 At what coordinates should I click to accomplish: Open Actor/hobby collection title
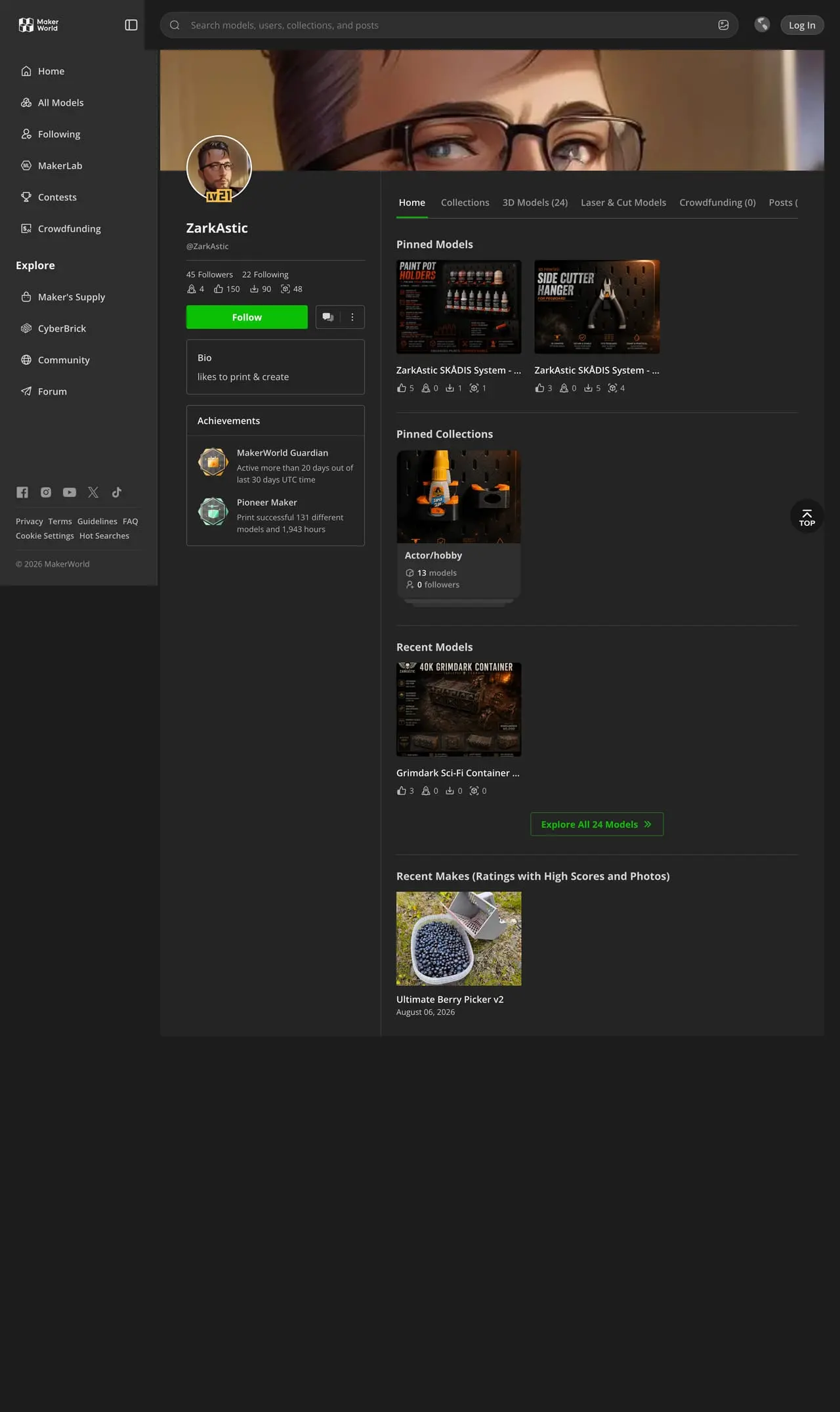tap(434, 555)
